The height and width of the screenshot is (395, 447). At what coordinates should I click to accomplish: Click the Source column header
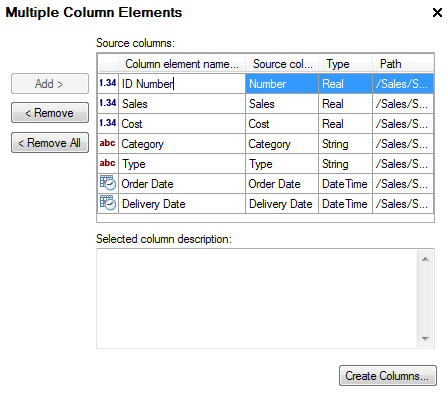pos(282,64)
